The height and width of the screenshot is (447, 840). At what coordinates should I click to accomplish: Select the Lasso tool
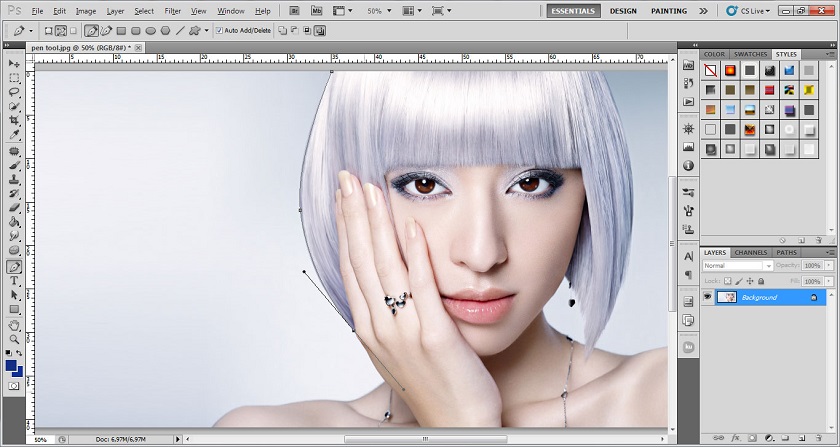click(x=14, y=91)
